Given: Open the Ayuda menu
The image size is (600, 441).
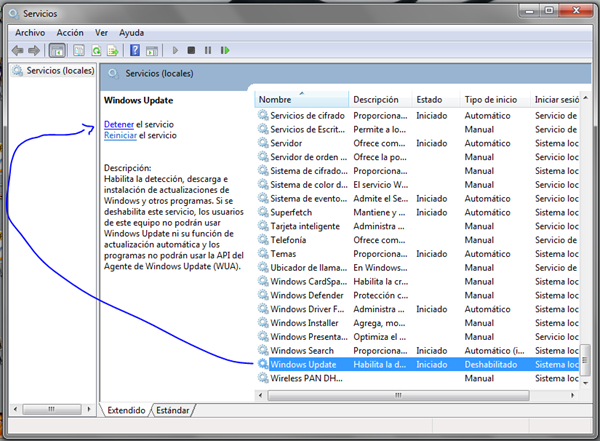Looking at the screenshot, I should click(131, 32).
